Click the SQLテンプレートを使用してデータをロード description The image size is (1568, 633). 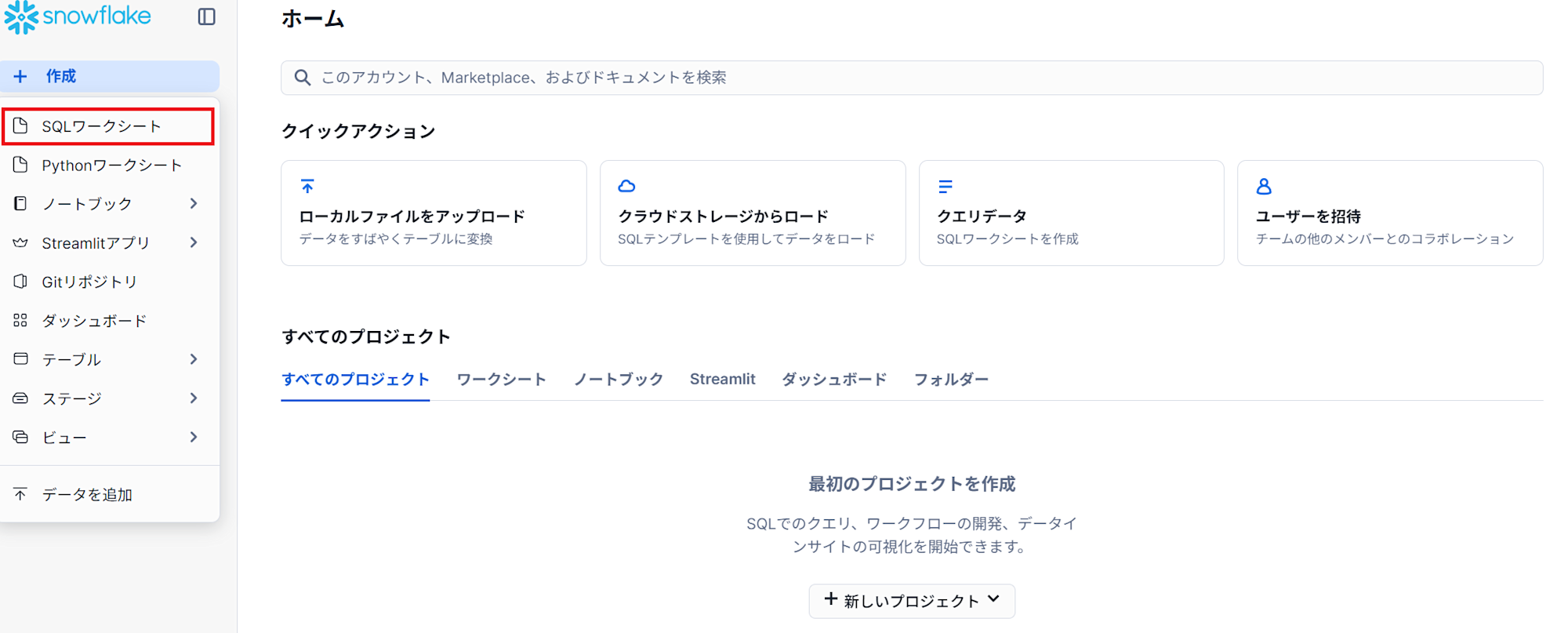point(746,239)
